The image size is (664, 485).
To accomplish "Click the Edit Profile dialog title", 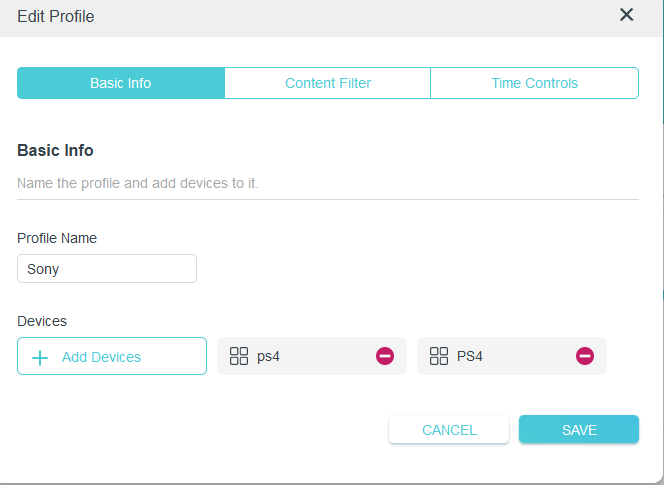I will 55,17.
